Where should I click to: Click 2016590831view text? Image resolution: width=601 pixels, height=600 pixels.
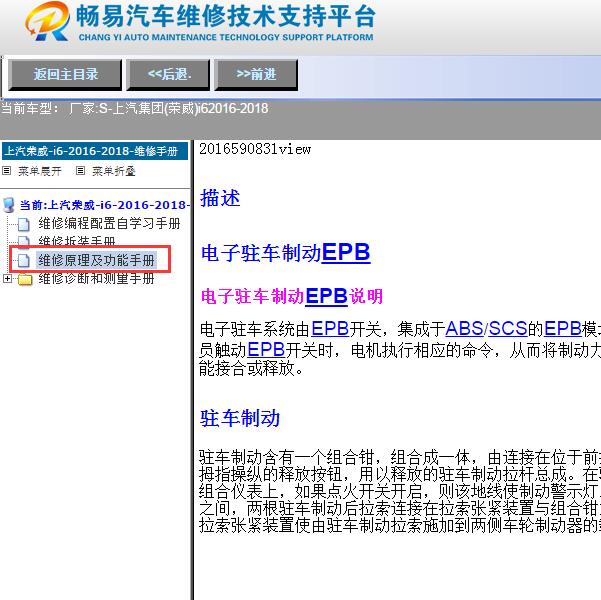[x=255, y=149]
